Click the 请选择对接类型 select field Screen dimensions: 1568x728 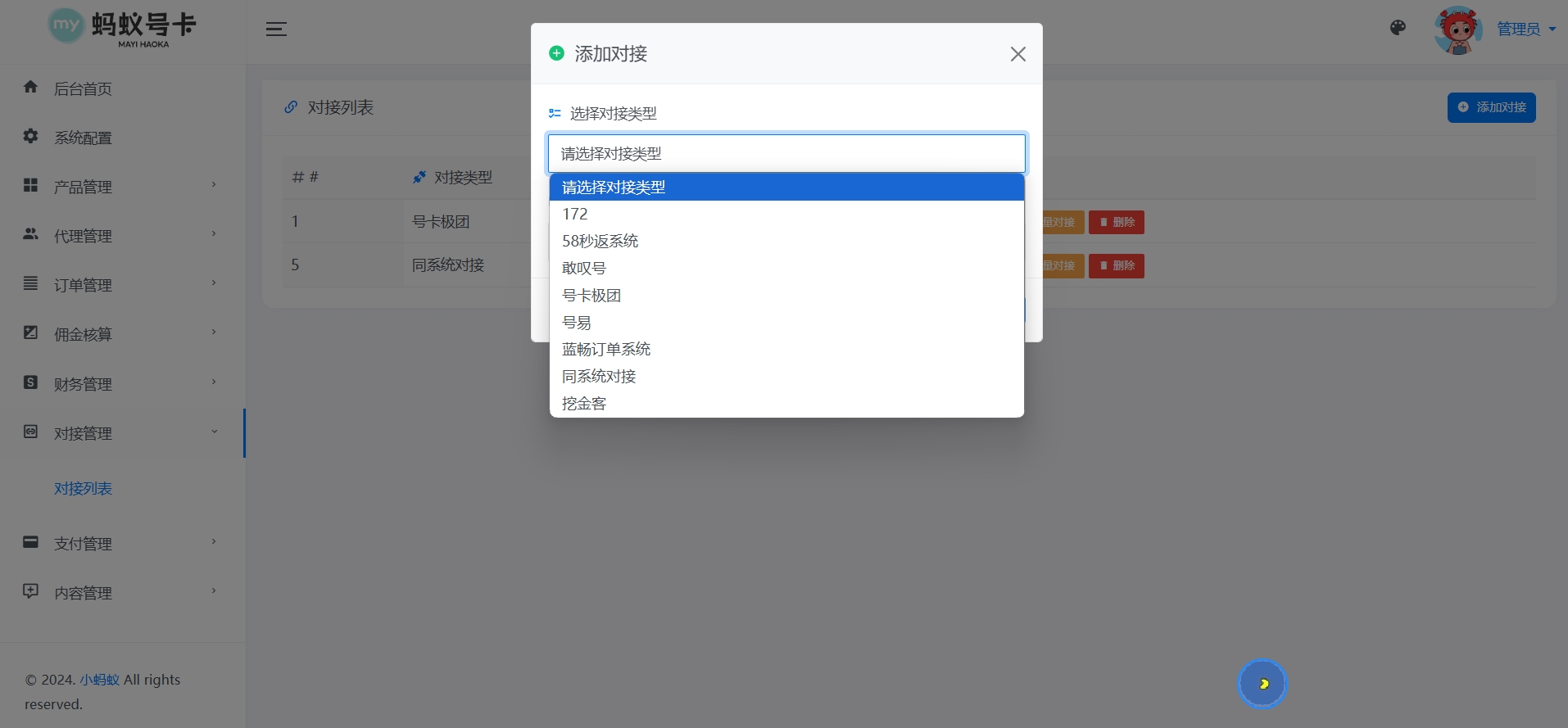click(x=786, y=154)
